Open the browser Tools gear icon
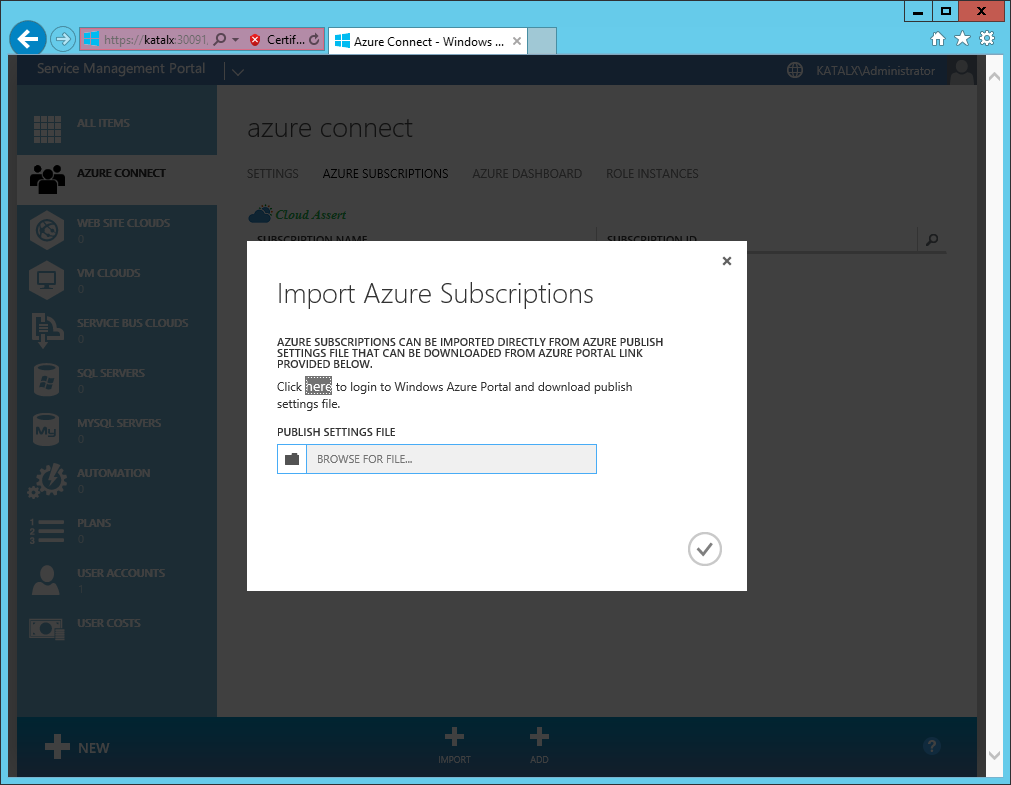 (x=986, y=39)
